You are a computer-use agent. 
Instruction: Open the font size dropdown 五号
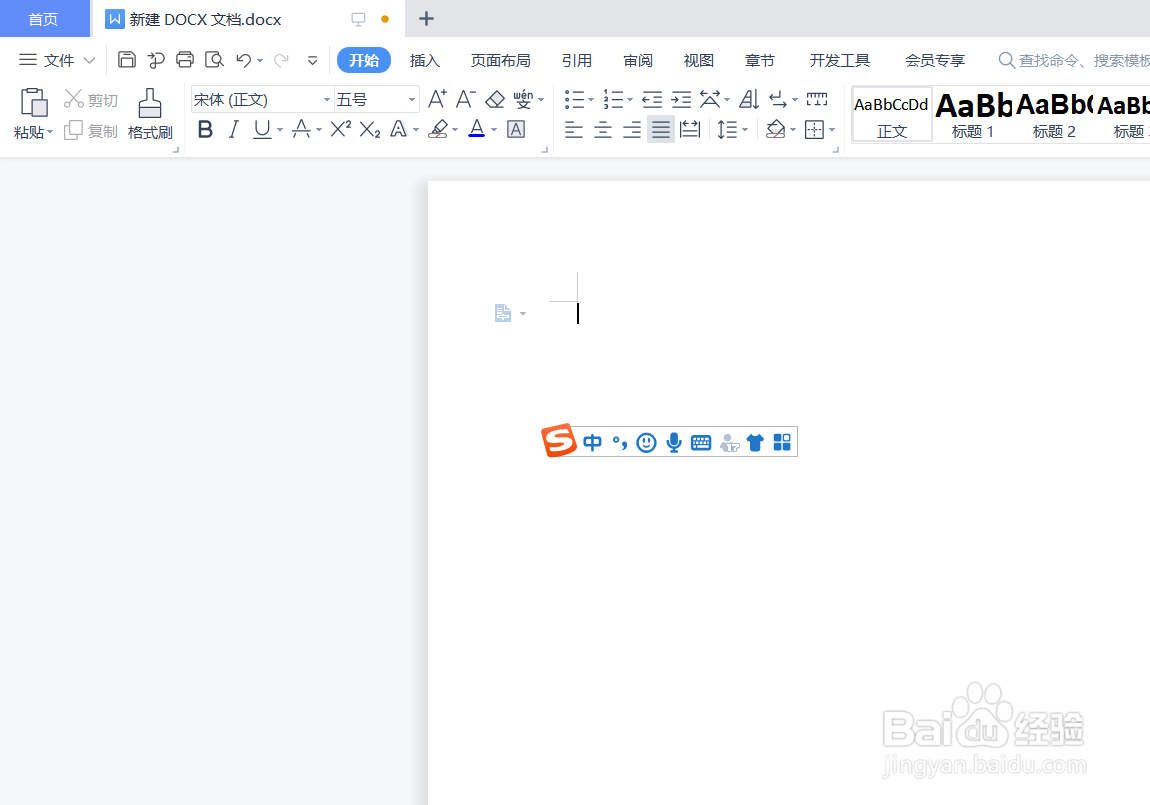411,99
